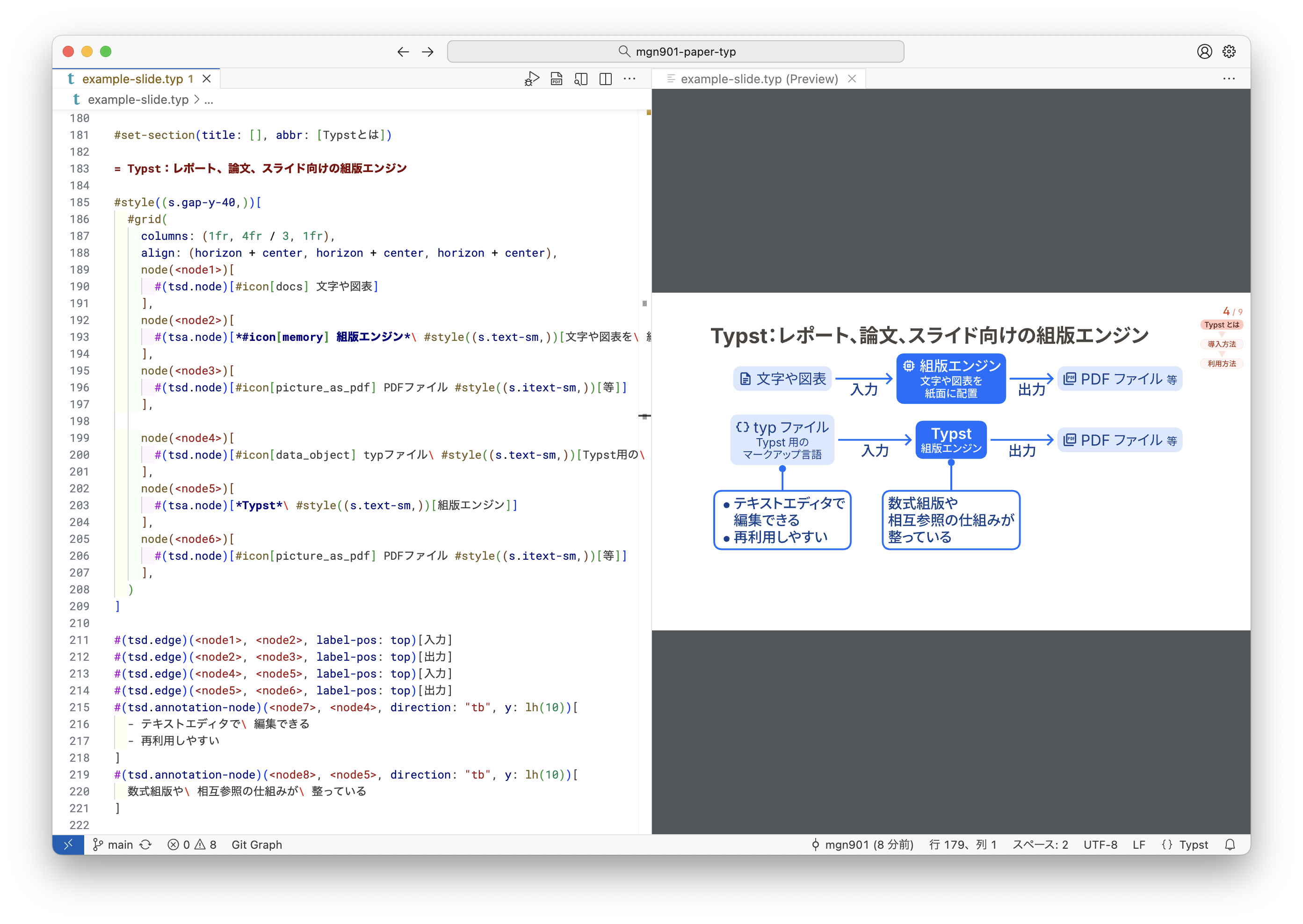Open preview panel more actions menu
The image size is (1303, 924).
tap(1229, 79)
